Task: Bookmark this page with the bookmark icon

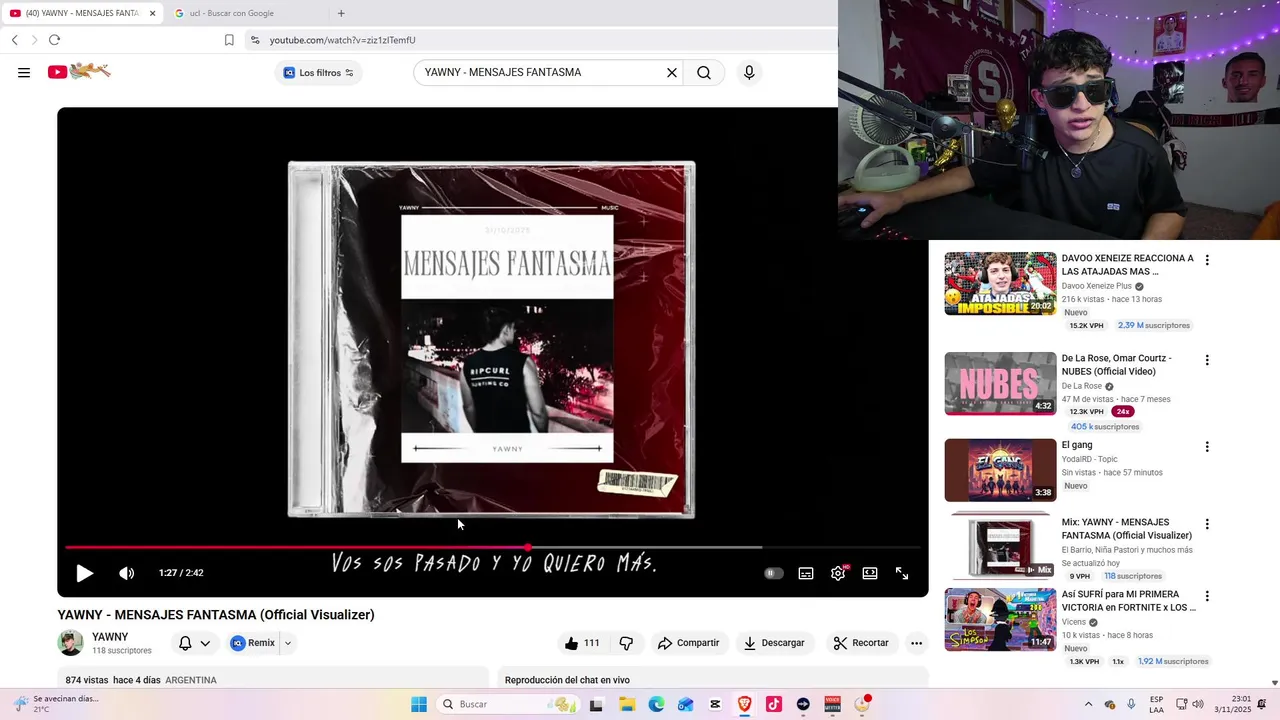Action: [229, 40]
